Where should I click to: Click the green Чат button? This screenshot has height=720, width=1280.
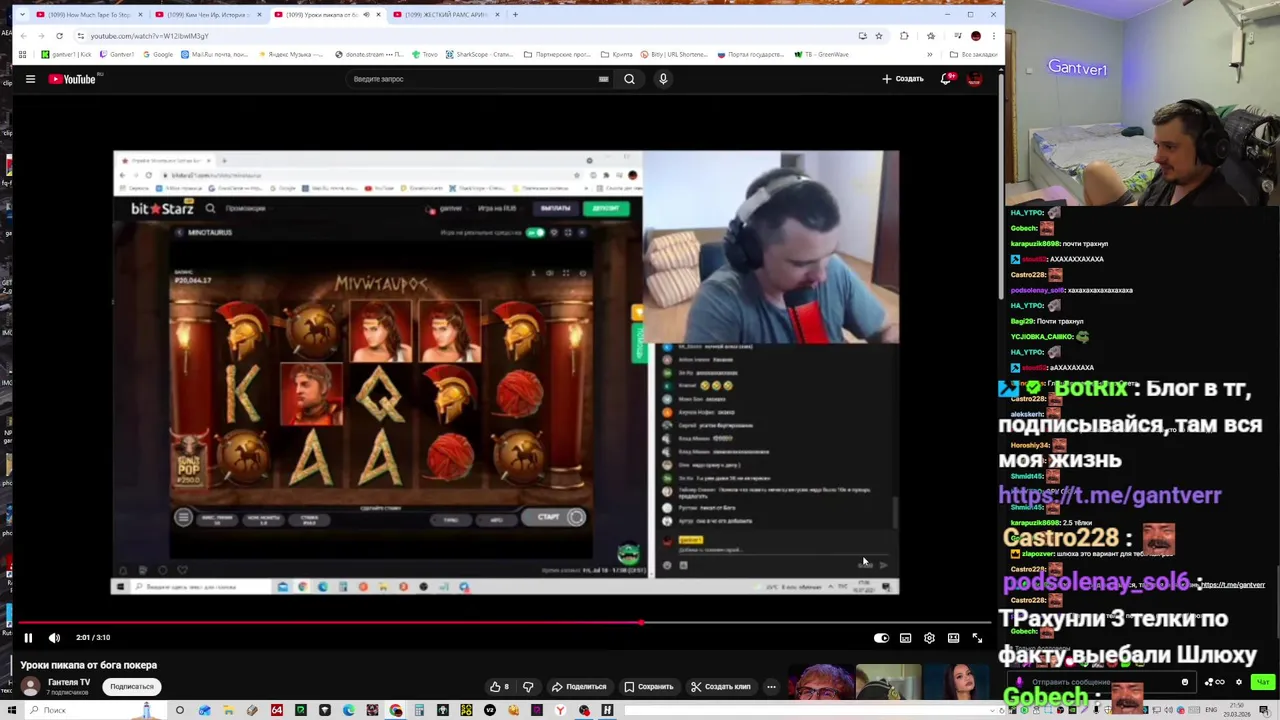(1263, 682)
